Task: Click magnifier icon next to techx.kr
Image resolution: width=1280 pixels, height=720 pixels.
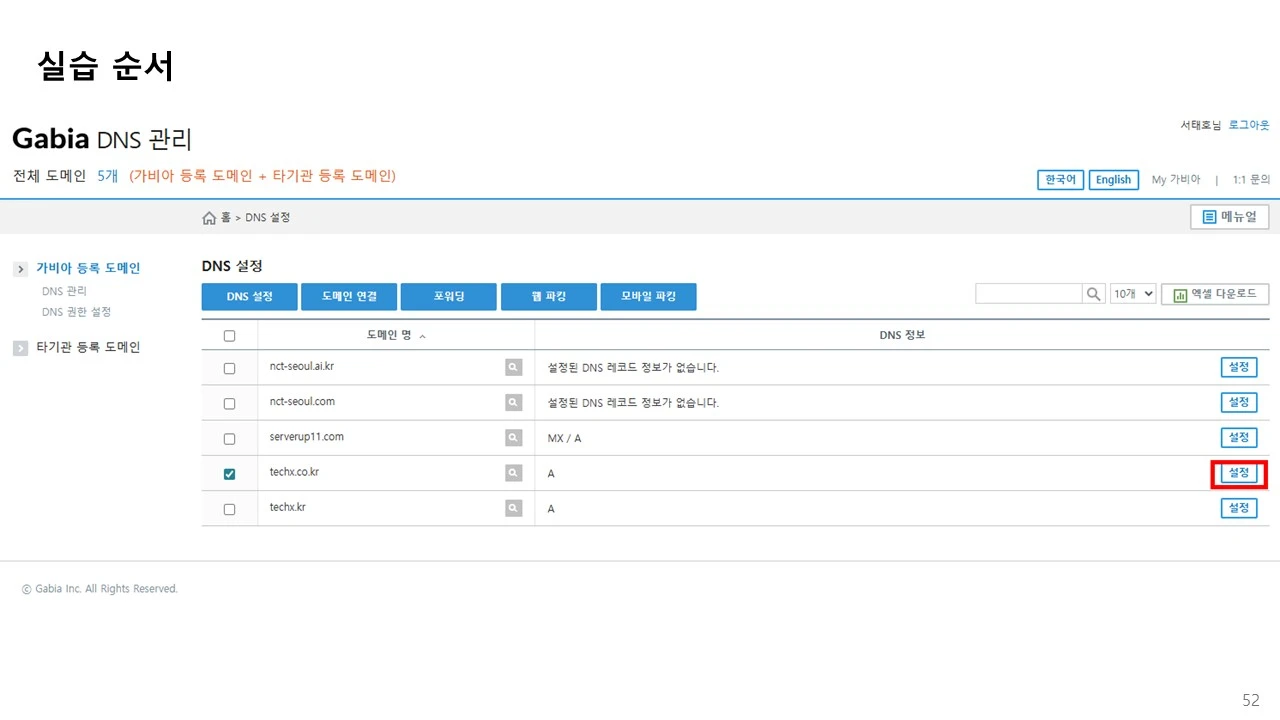Action: [x=513, y=508]
